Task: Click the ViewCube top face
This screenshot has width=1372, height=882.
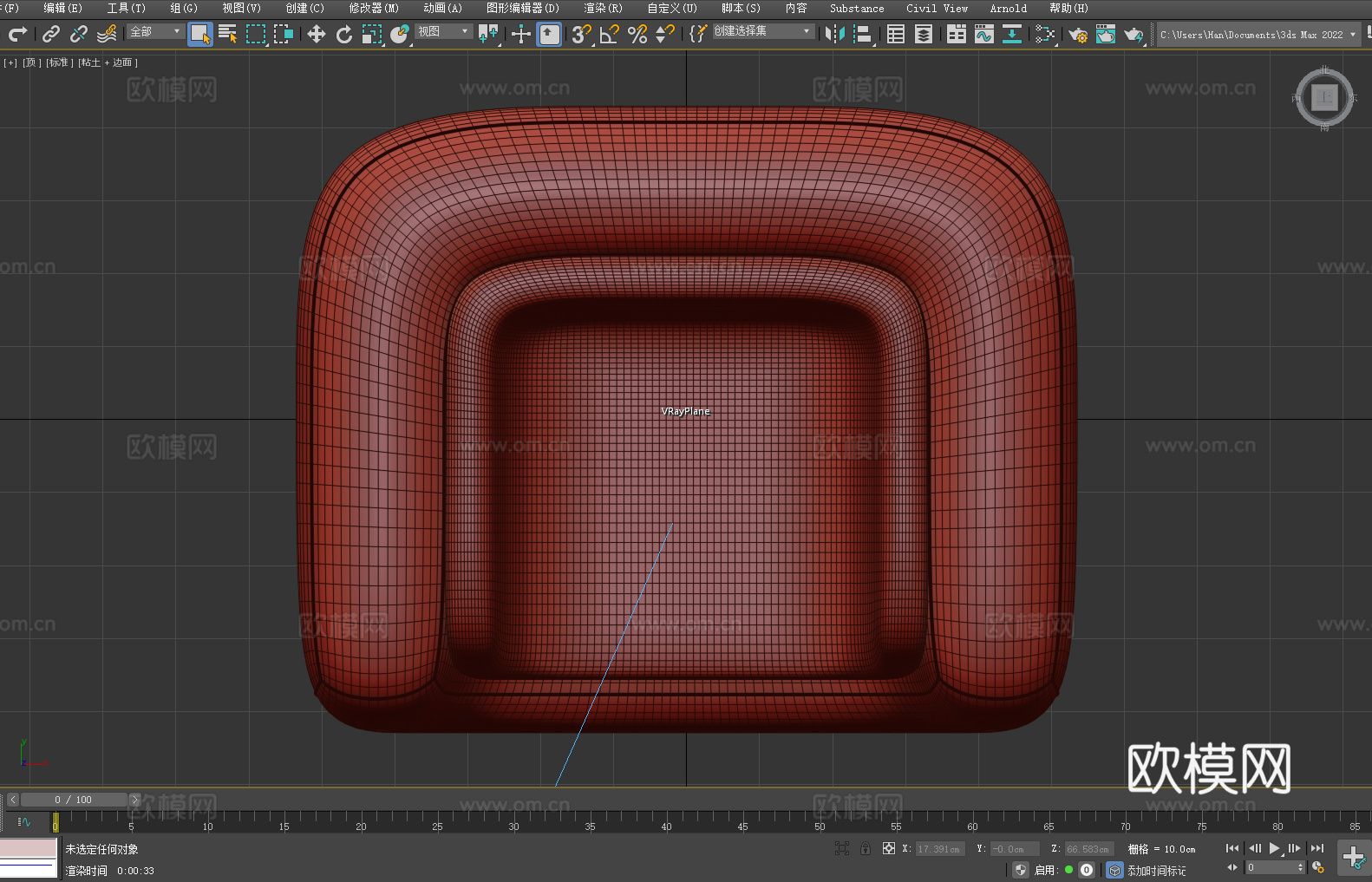Action: pyautogui.click(x=1324, y=97)
